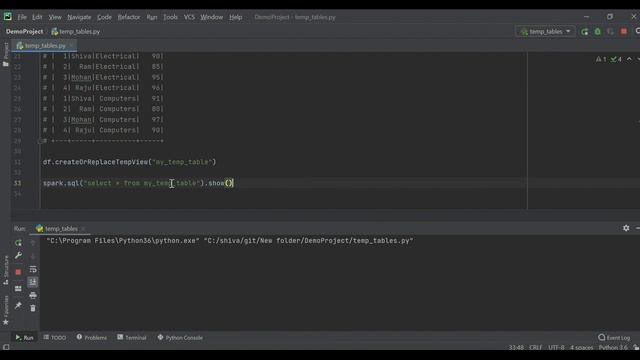This screenshot has height=360, width=640.
Task: Open the typos count inspection indicator
Action: pos(616,59)
